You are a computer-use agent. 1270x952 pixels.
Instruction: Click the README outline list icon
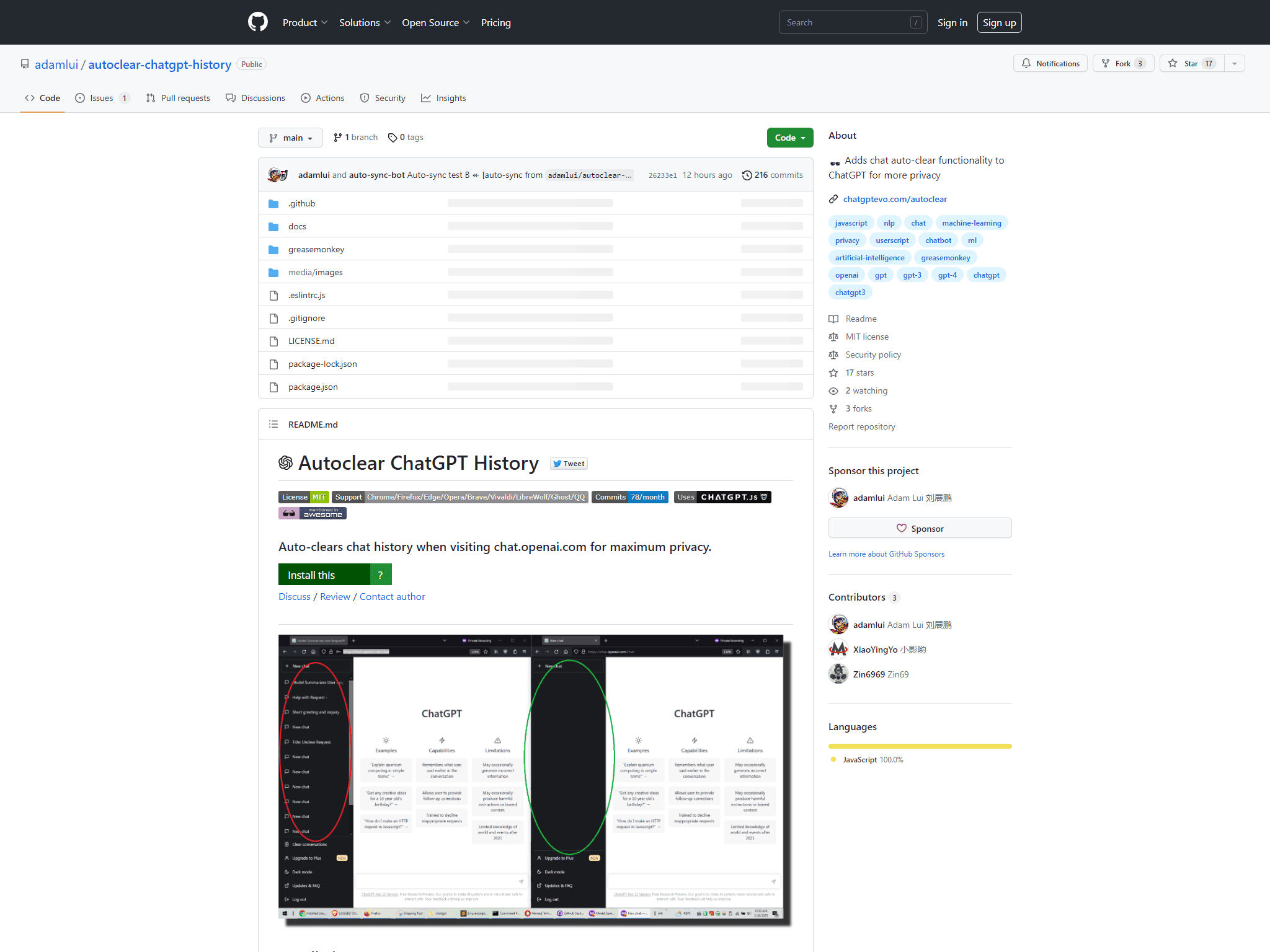click(273, 425)
